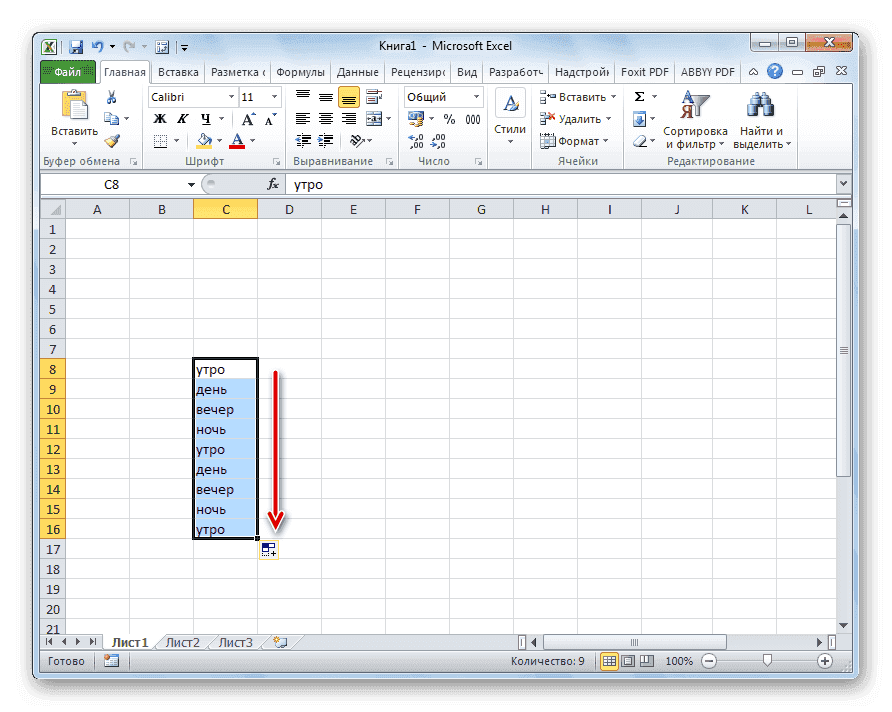Viewport: 892px width, 712px height.
Task: Apply the currency number format
Action: (x=416, y=118)
